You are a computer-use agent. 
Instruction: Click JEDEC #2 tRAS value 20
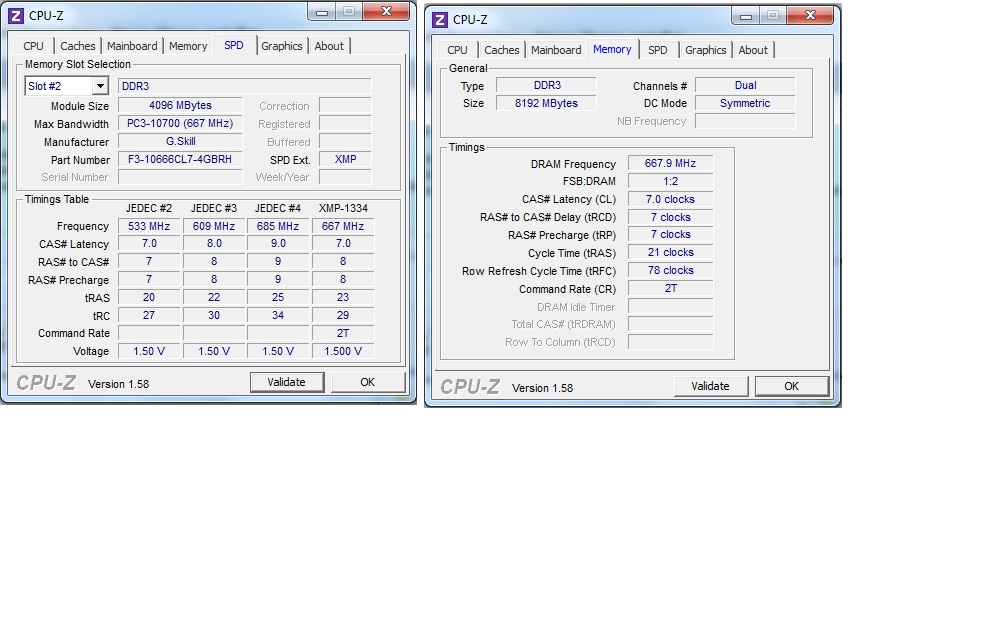(149, 297)
